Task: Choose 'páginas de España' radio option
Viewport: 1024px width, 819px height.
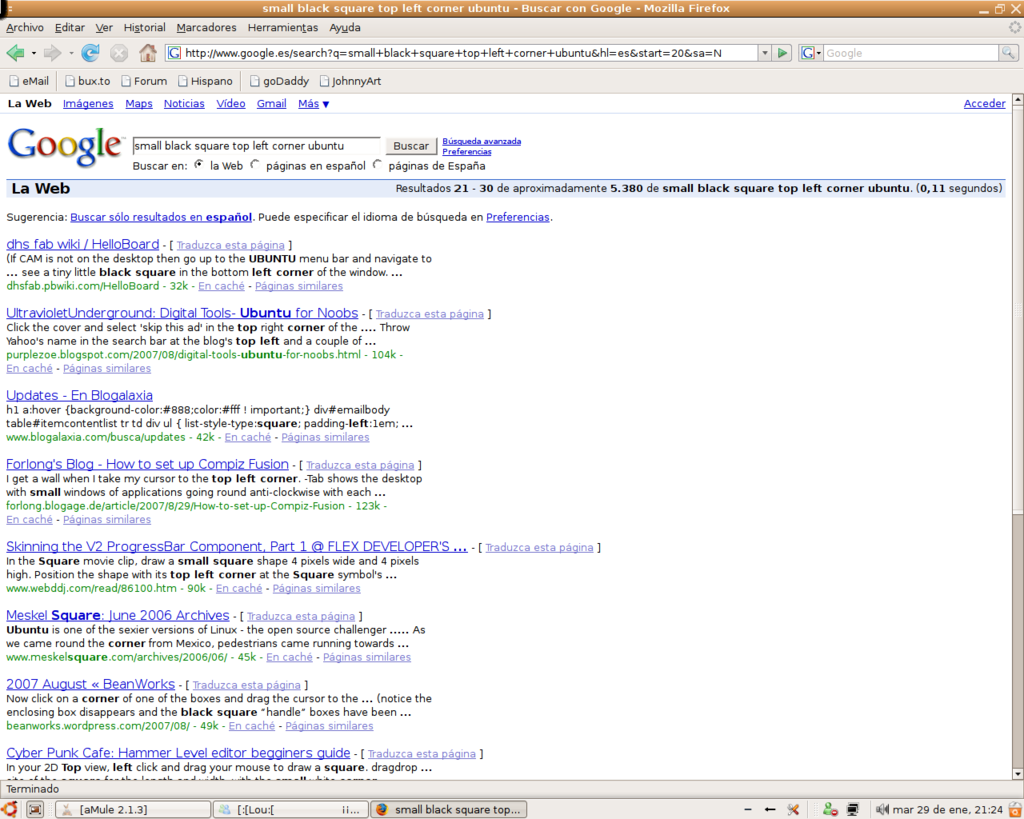Action: [378, 165]
